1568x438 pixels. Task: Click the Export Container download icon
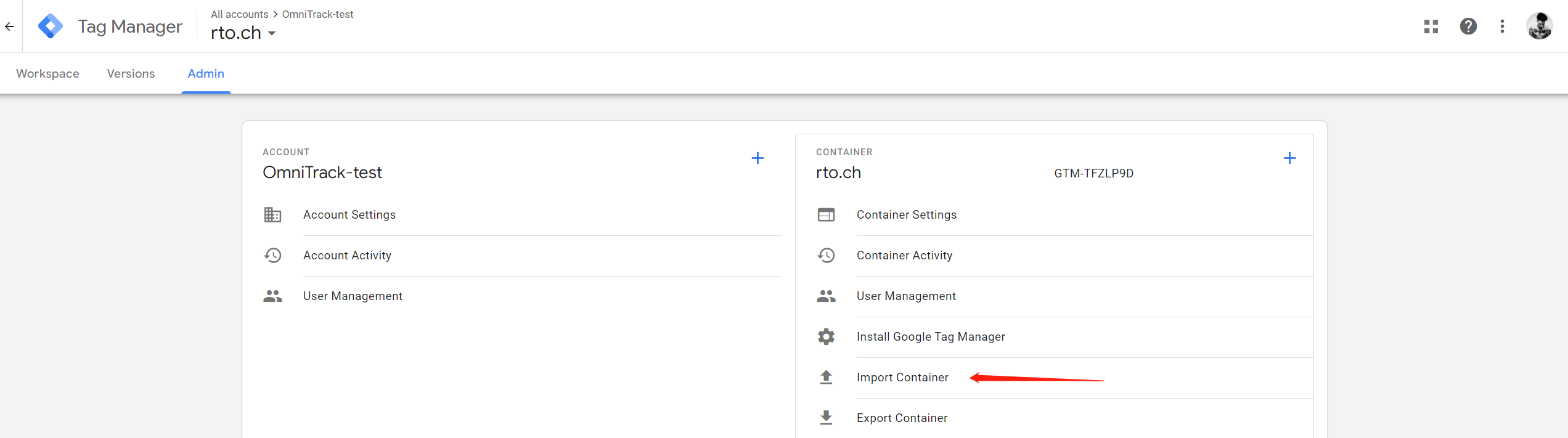[826, 418]
